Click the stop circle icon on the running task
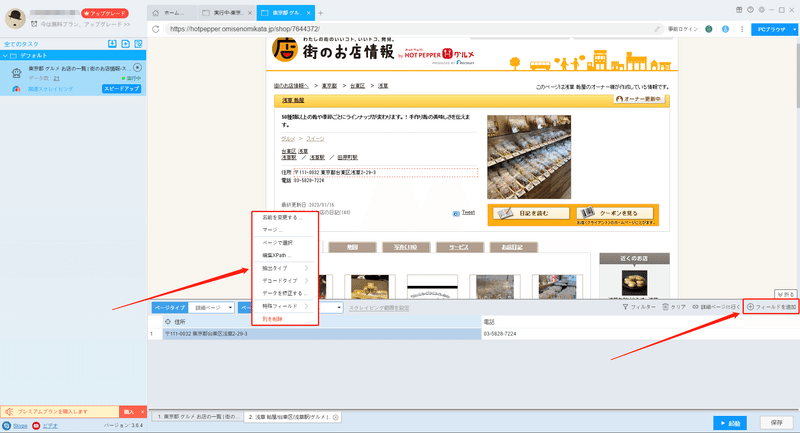The image size is (800, 433). pos(137,67)
